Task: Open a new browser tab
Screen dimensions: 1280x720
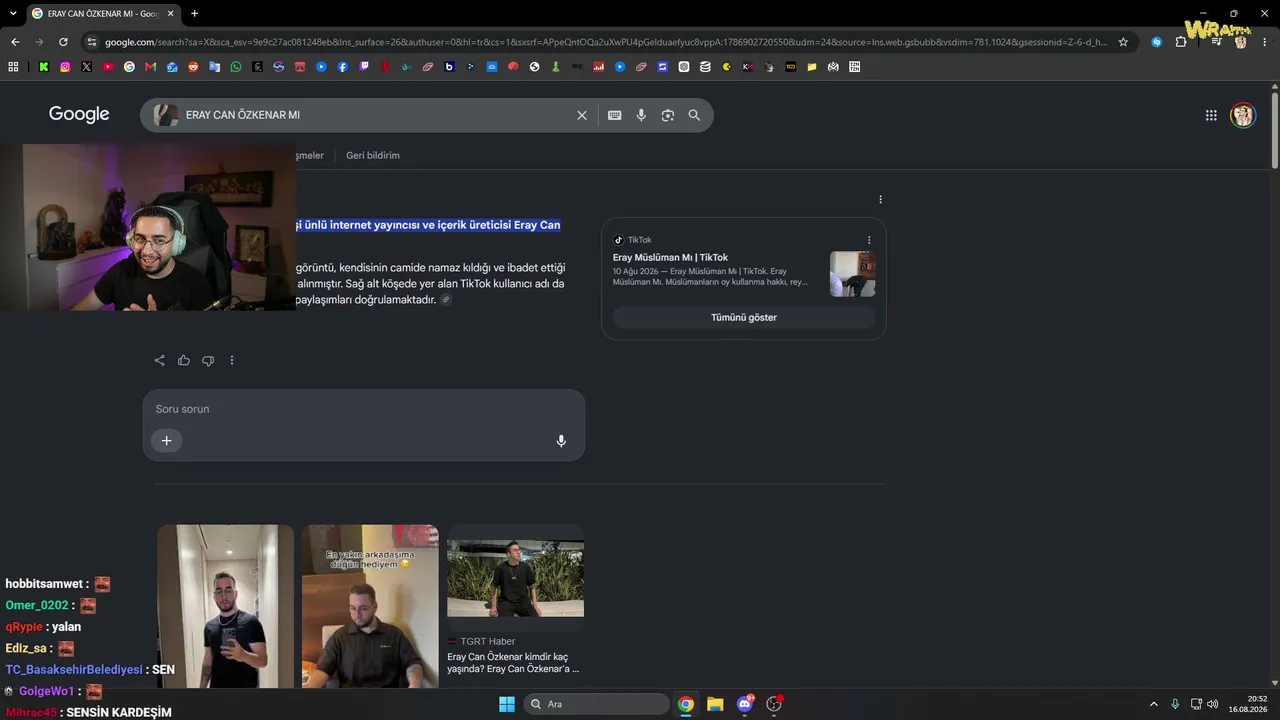Action: coord(194,14)
